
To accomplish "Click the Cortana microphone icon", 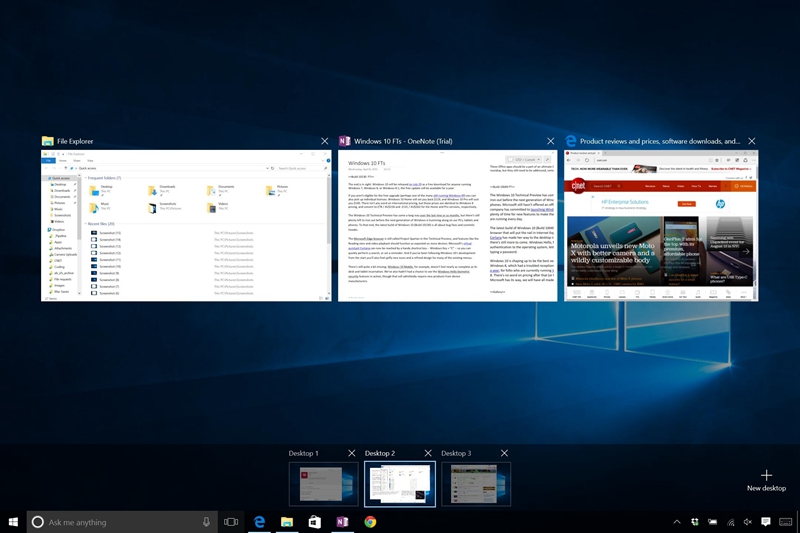I will 206,522.
